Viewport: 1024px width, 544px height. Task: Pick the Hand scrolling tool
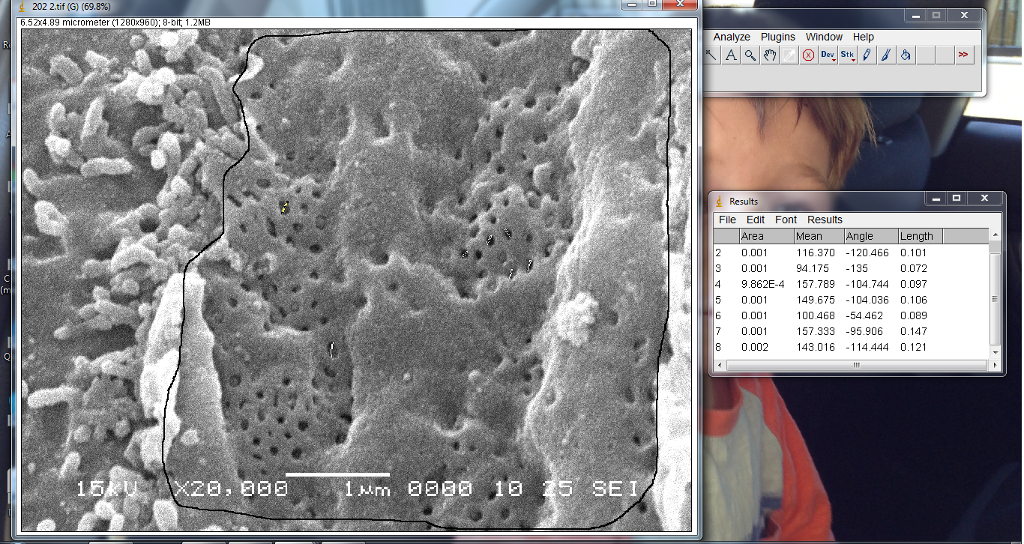click(770, 56)
